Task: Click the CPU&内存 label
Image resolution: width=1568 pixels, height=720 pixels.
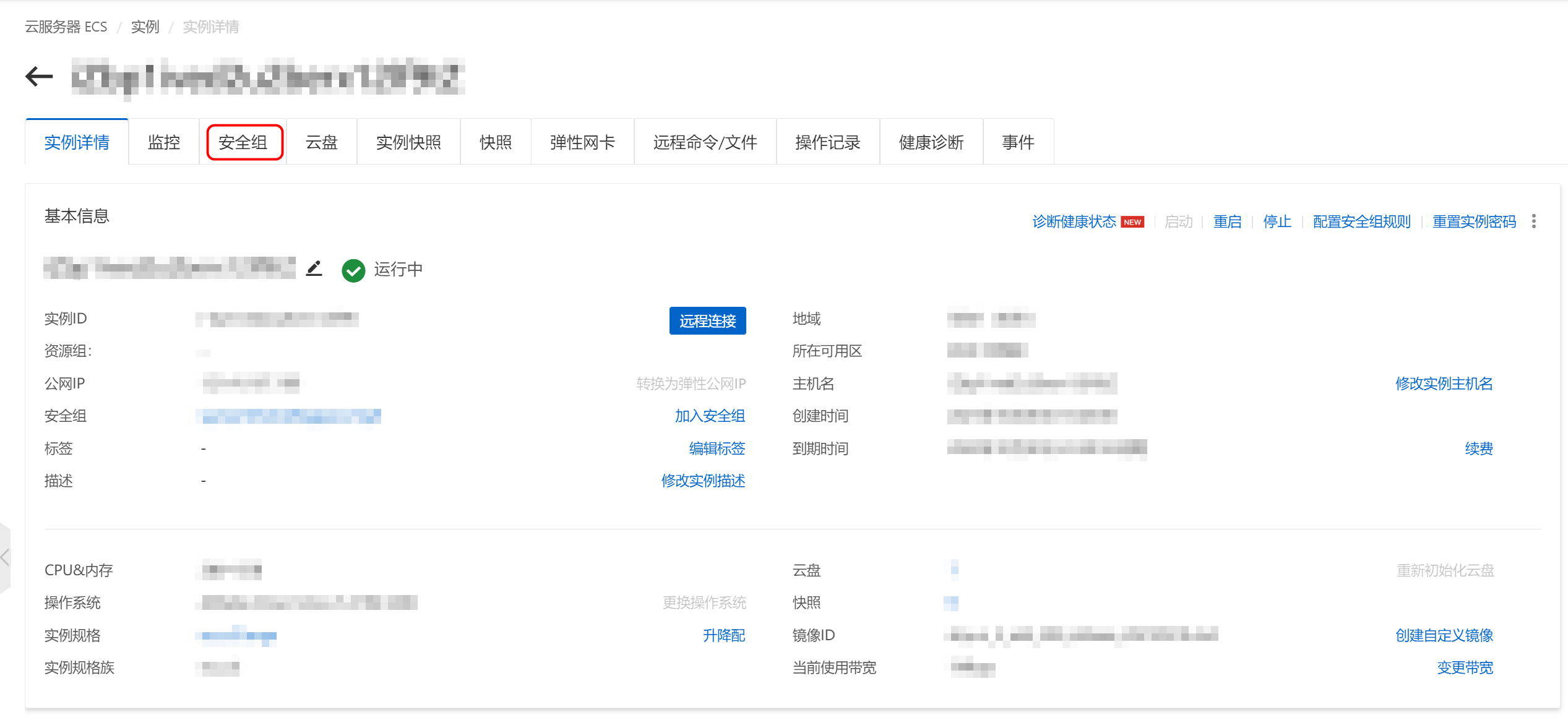Action: pos(79,570)
